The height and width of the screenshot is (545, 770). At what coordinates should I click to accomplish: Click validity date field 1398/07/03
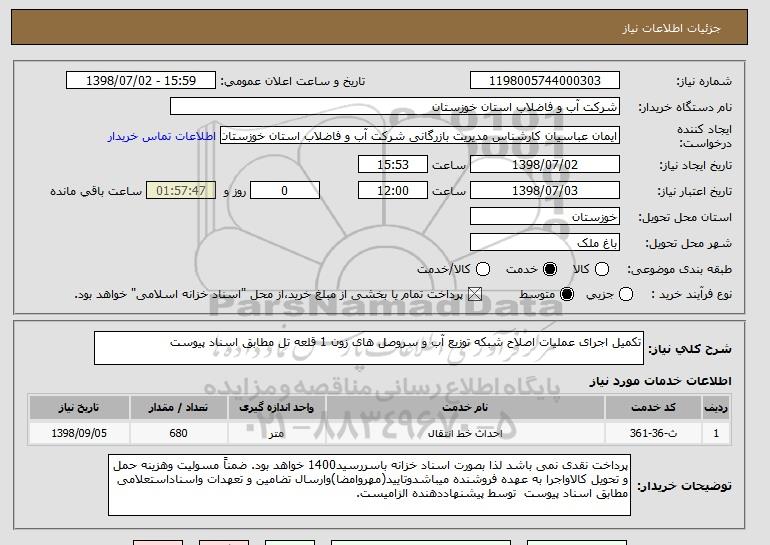pyautogui.click(x=545, y=191)
